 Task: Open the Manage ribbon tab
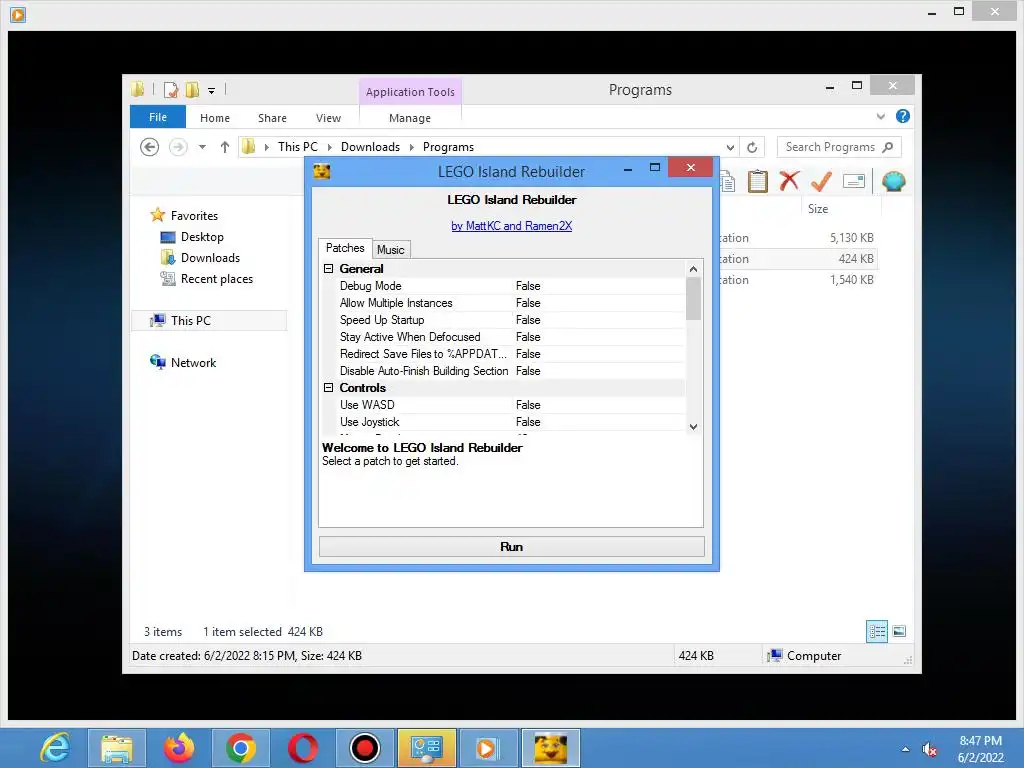click(410, 118)
